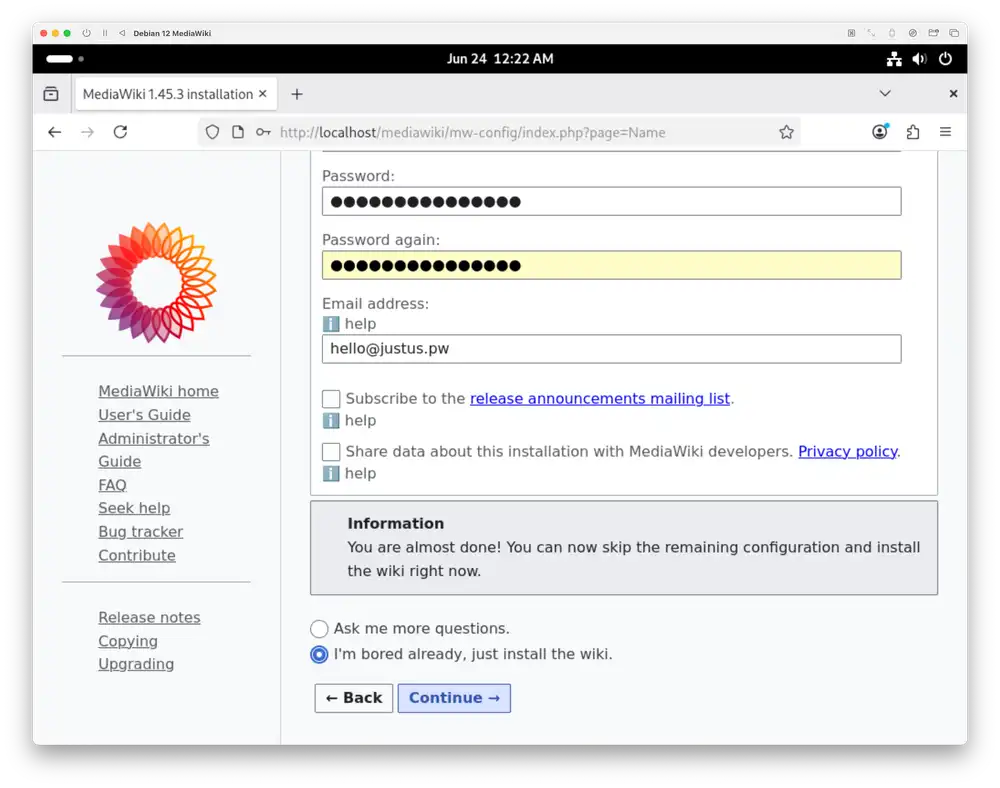Viewport: 1000px width, 788px height.
Task: Open the Release notes link
Action: (x=149, y=618)
